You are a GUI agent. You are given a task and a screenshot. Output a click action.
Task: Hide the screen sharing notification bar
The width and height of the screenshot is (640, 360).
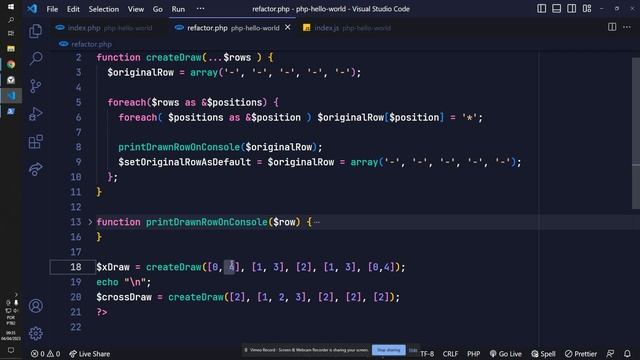coord(413,350)
